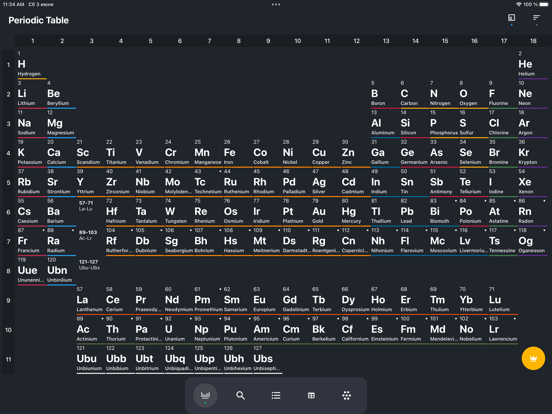Viewport: 552px width, 414px height.
Task: Open the Ubn Unbinilium element
Action: 62,271
